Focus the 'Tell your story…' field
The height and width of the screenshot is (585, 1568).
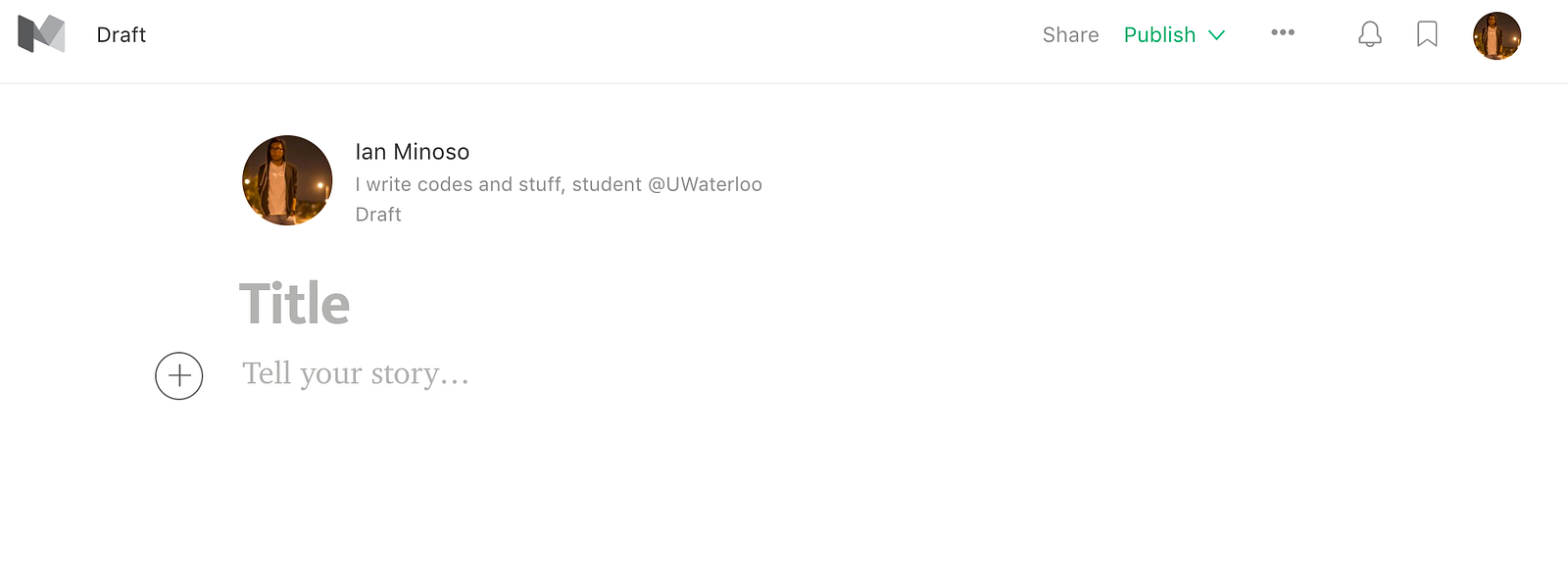356,373
